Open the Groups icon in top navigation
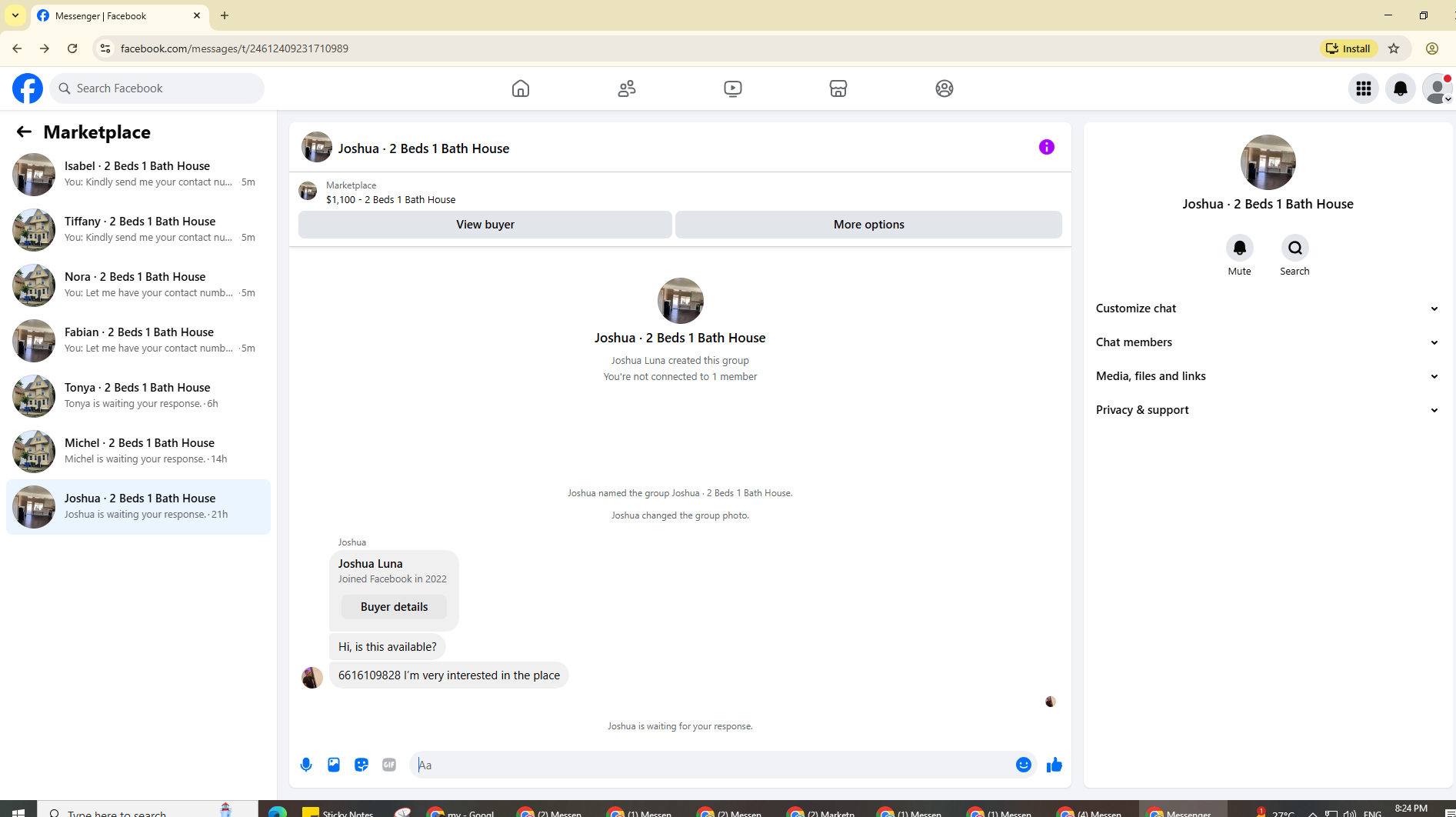Viewport: 1456px width, 817px height. tap(945, 88)
